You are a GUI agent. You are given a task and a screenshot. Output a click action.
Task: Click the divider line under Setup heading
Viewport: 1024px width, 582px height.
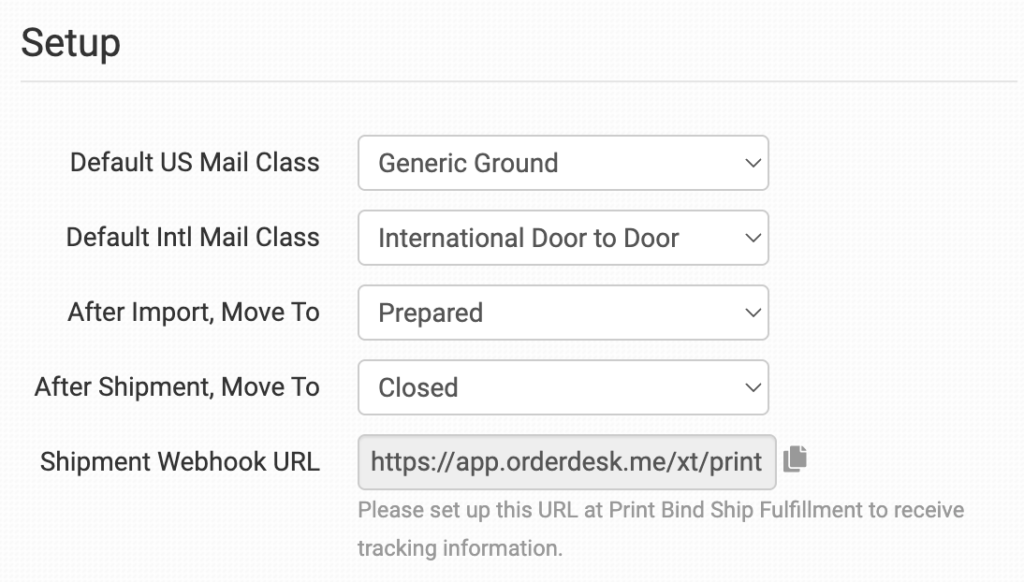click(x=518, y=81)
